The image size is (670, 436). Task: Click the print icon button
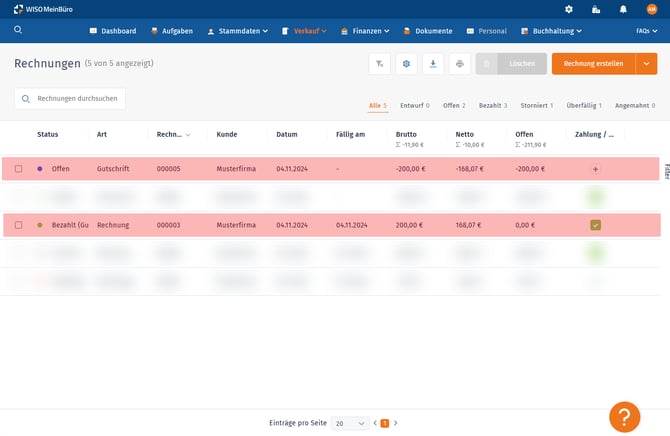[x=460, y=64]
